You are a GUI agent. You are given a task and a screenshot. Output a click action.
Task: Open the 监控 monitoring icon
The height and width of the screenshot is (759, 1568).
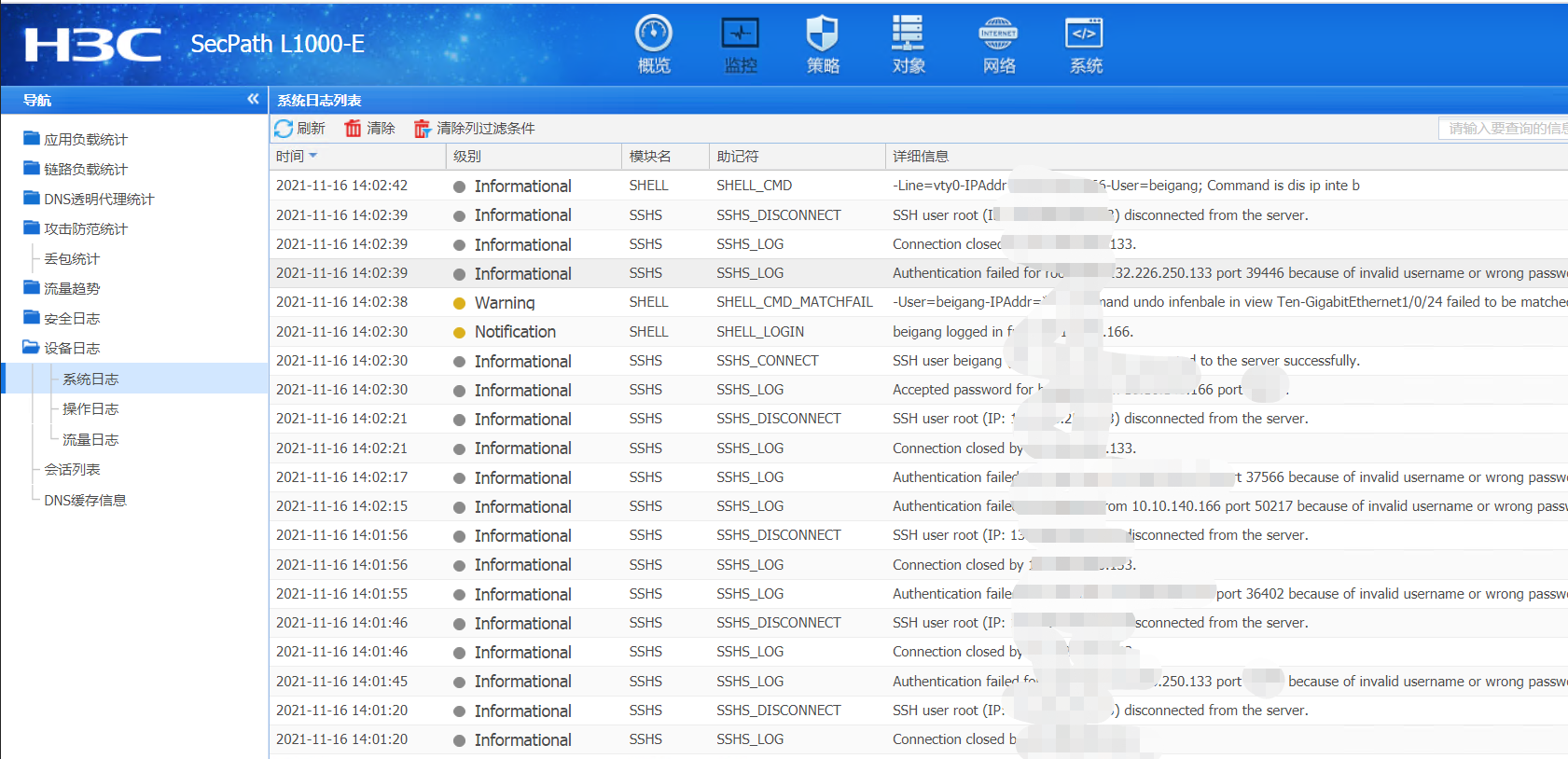coord(740,34)
